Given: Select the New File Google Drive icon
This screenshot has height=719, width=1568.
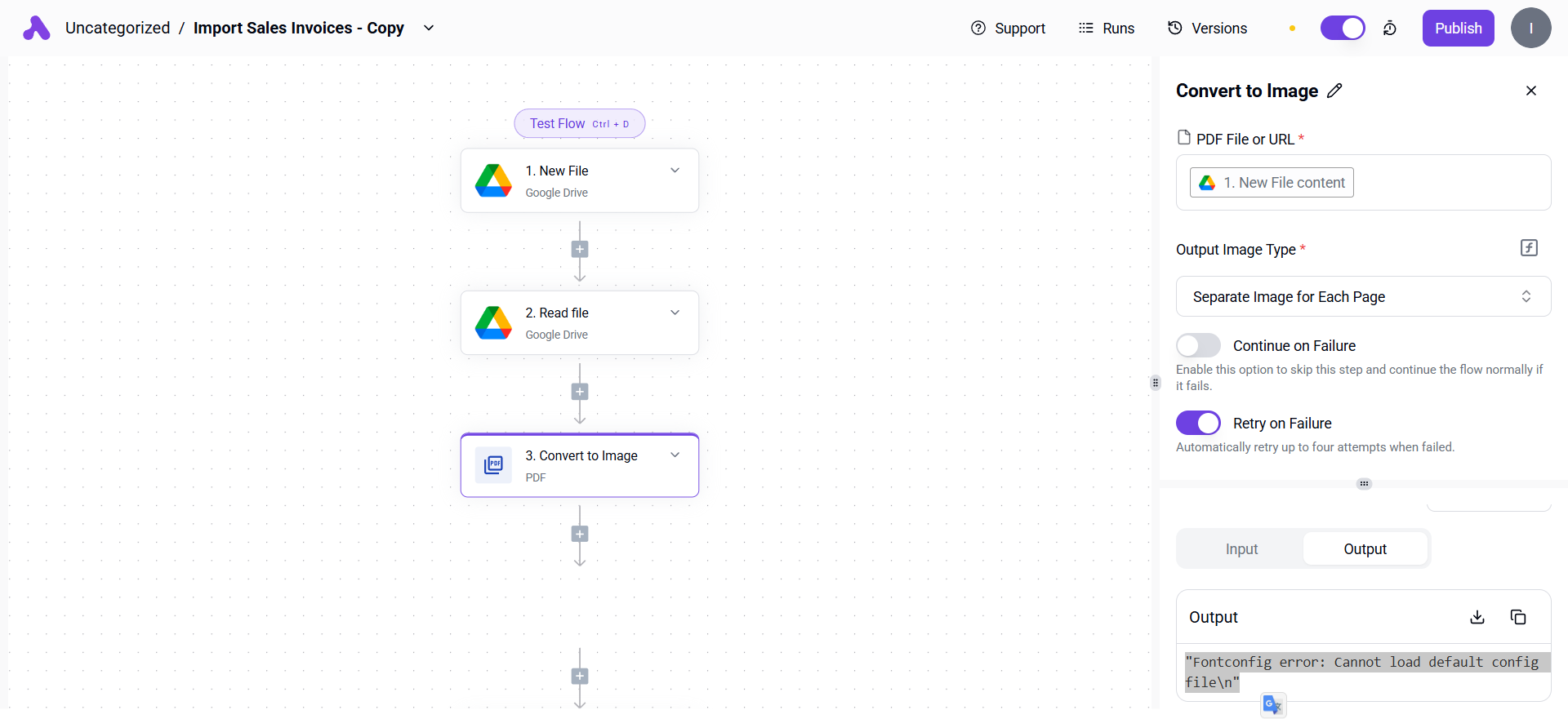Looking at the screenshot, I should click(493, 180).
